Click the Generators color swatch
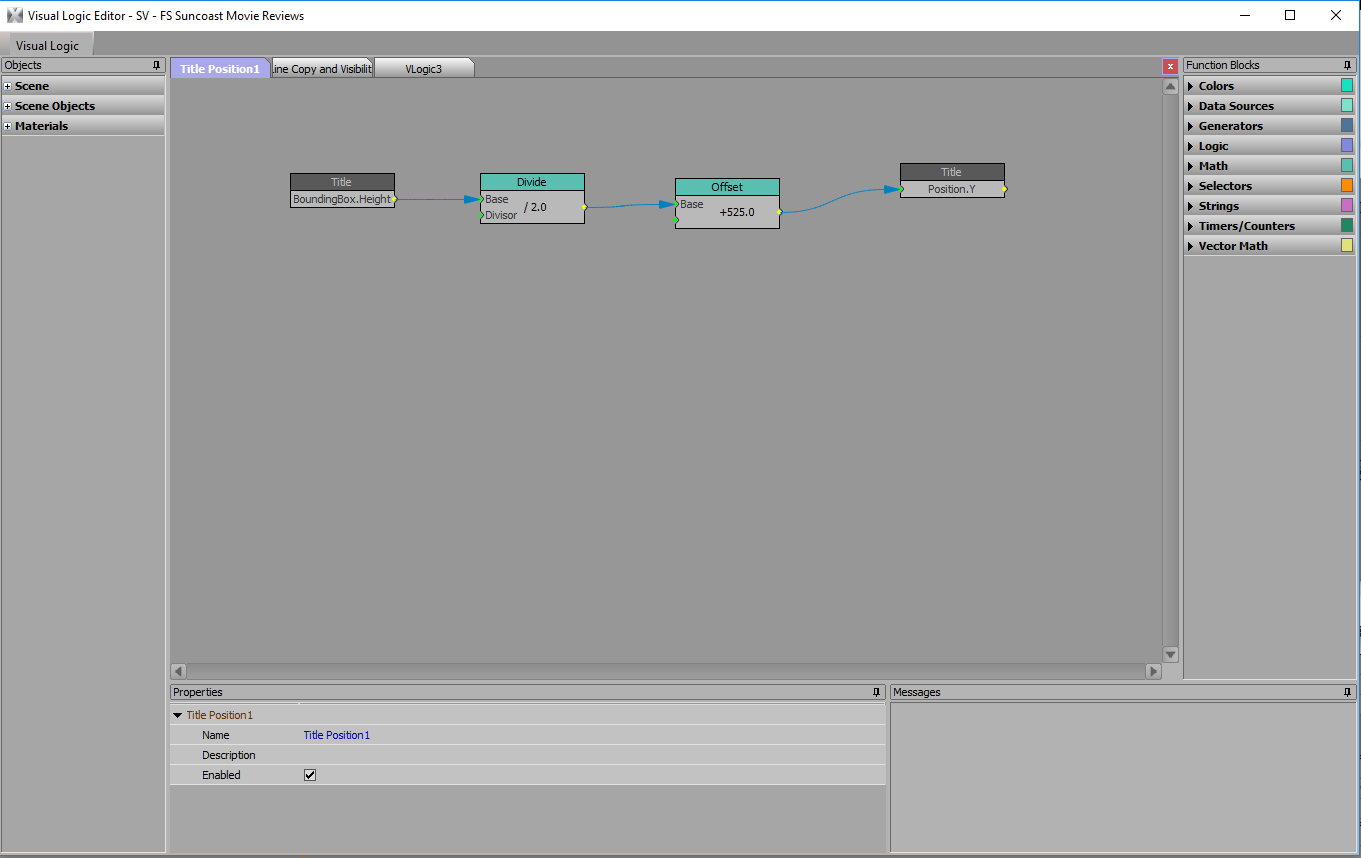The height and width of the screenshot is (858, 1361). 1347,126
